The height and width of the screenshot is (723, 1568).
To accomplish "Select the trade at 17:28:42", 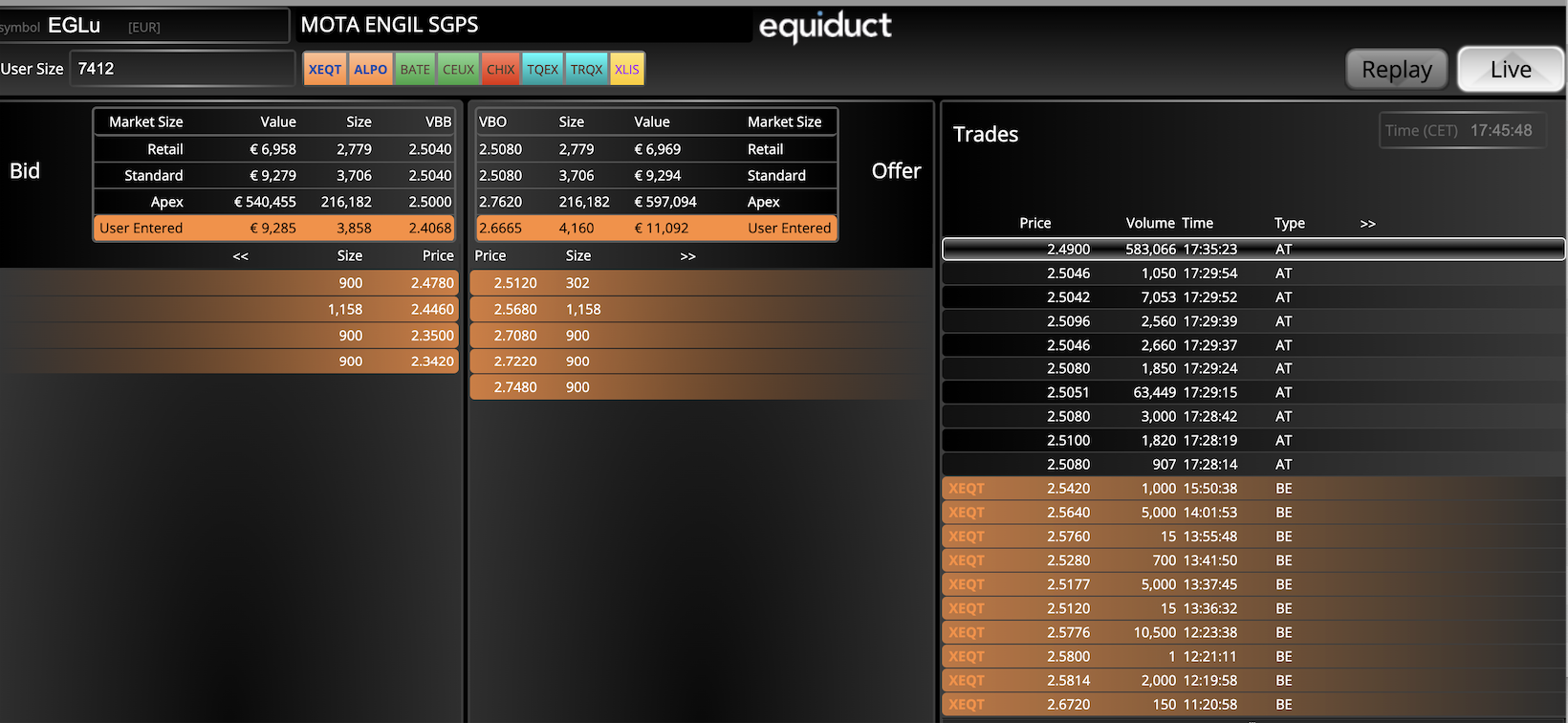I will (x=1253, y=416).
